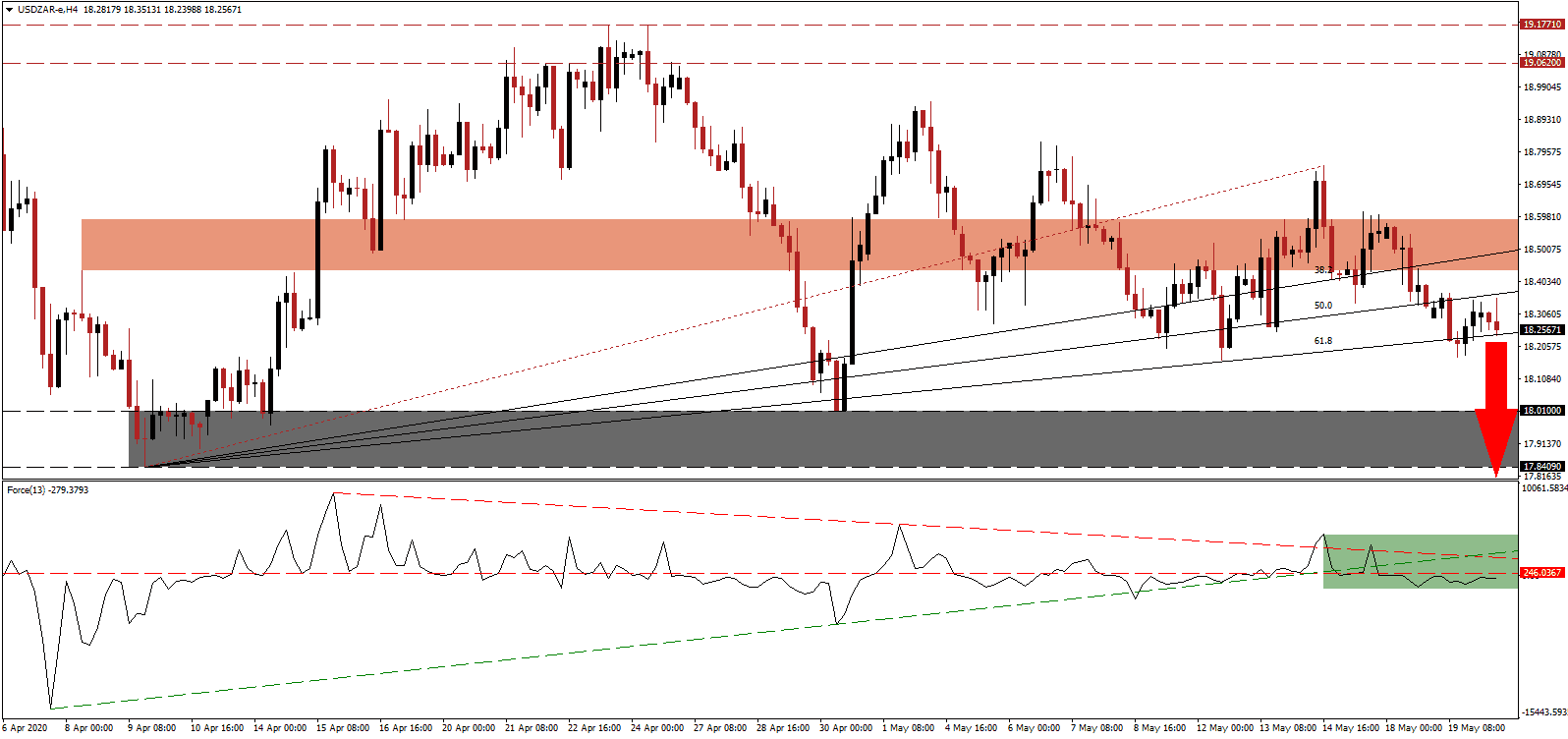Select the 19.17710 price level tag

pyautogui.click(x=1541, y=25)
